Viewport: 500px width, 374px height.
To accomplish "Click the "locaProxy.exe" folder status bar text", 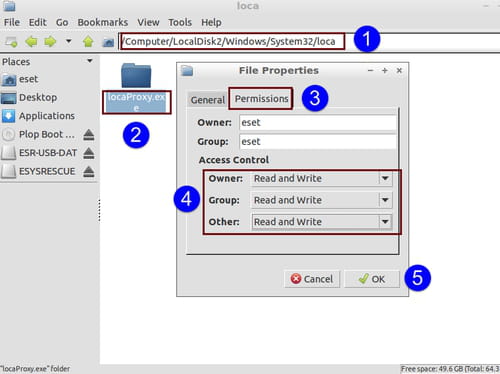I will pyautogui.click(x=35, y=369).
